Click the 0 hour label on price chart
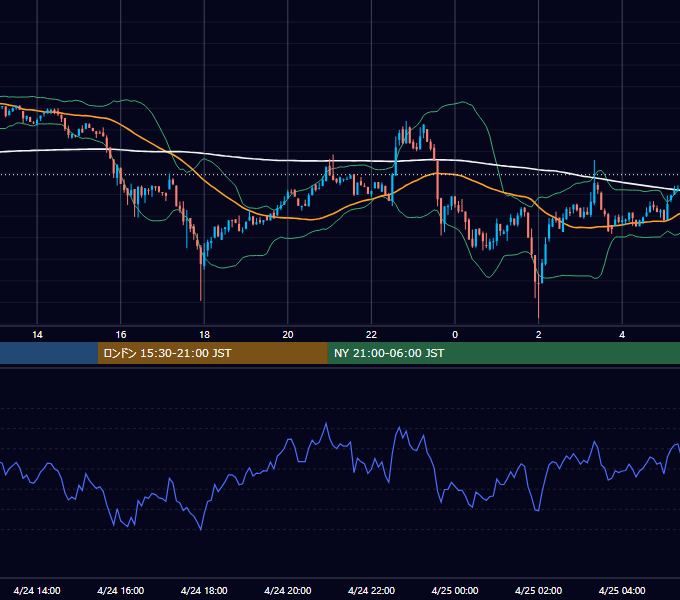 pos(455,335)
